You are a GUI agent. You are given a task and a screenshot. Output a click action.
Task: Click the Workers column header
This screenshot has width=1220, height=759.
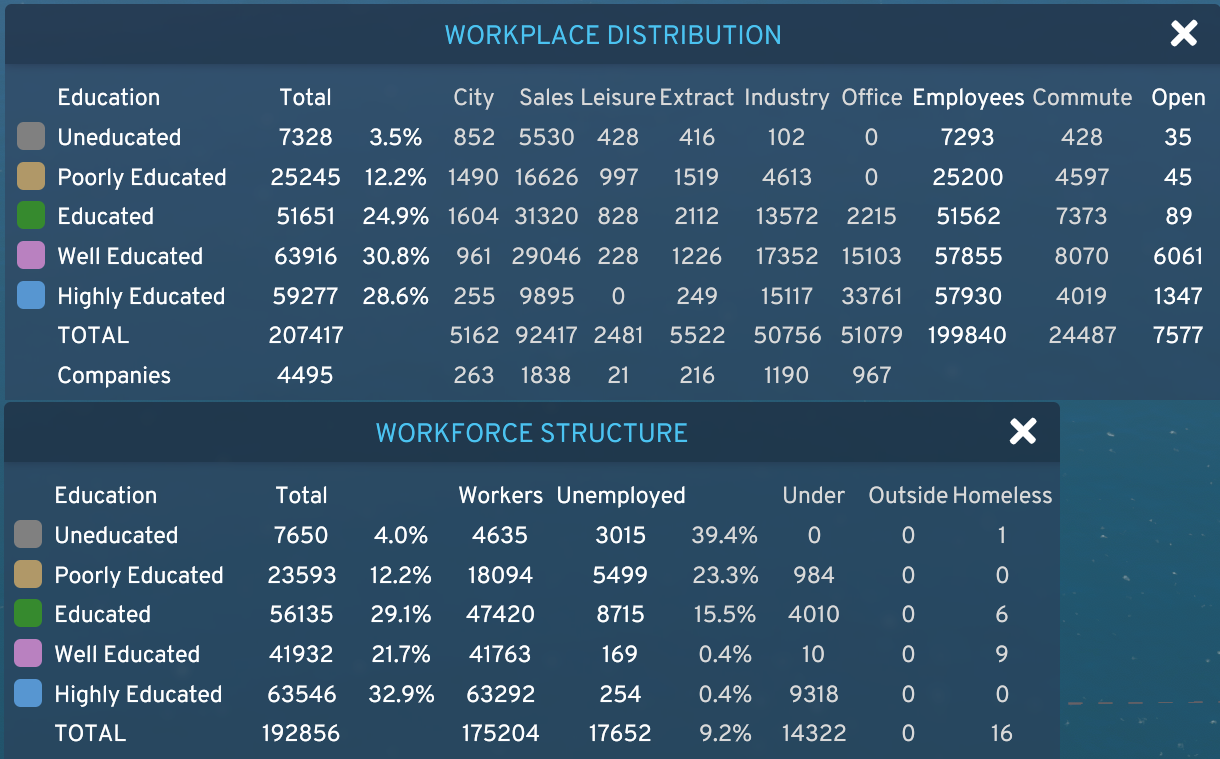501,496
